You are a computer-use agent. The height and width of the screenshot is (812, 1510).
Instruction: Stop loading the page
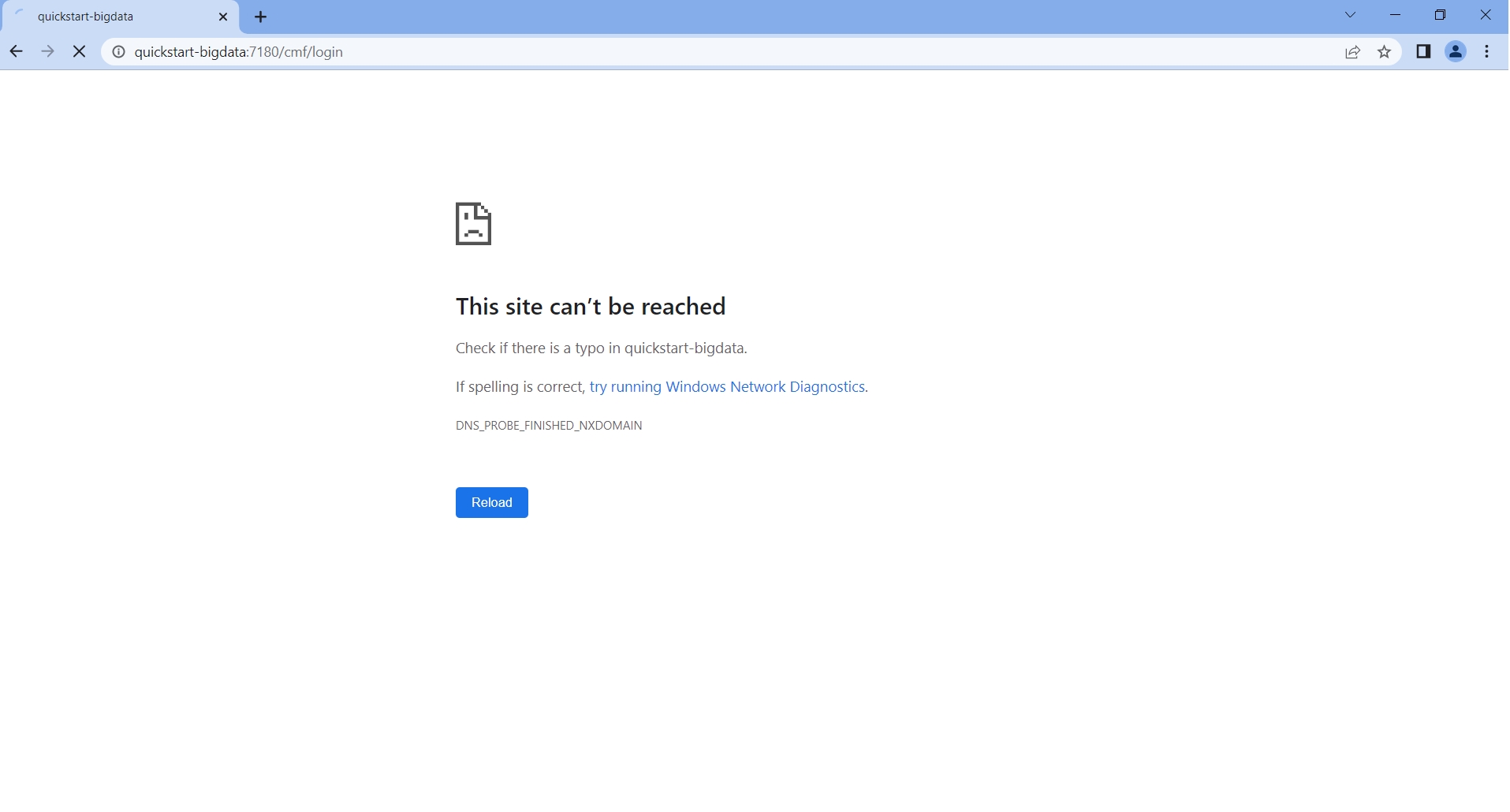pyautogui.click(x=79, y=52)
